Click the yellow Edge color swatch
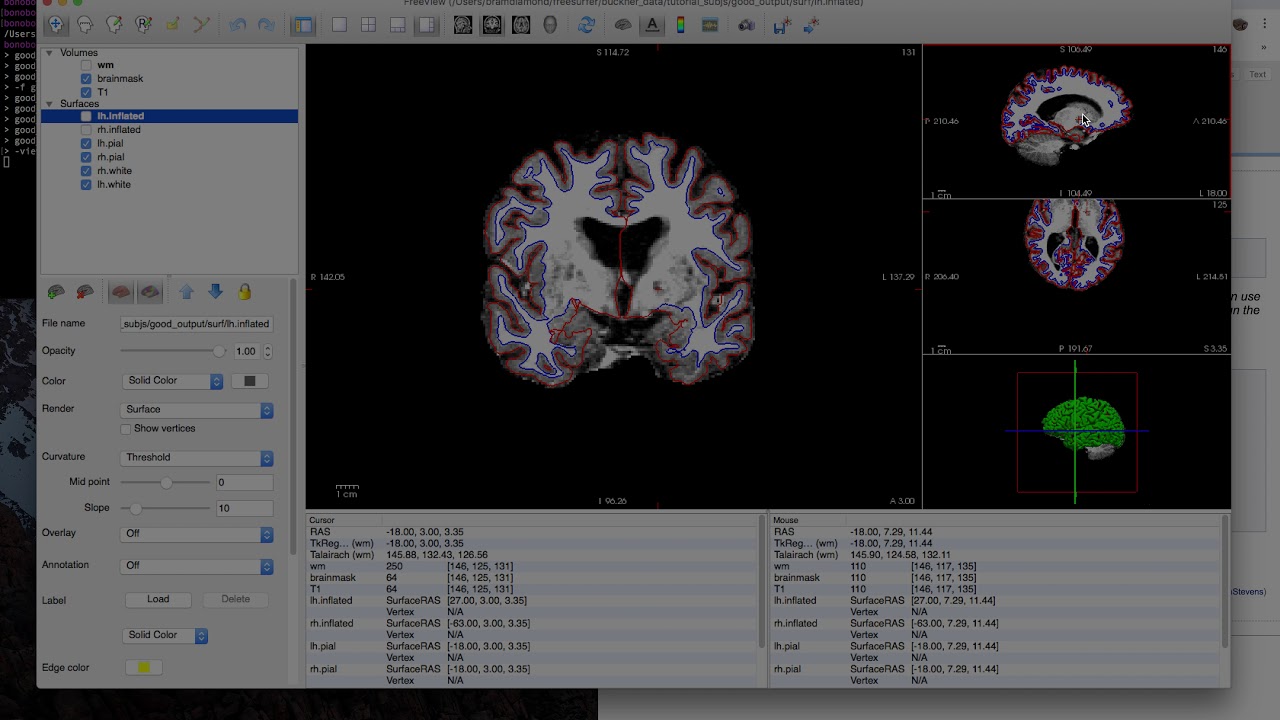This screenshot has height=720, width=1280. coord(144,668)
